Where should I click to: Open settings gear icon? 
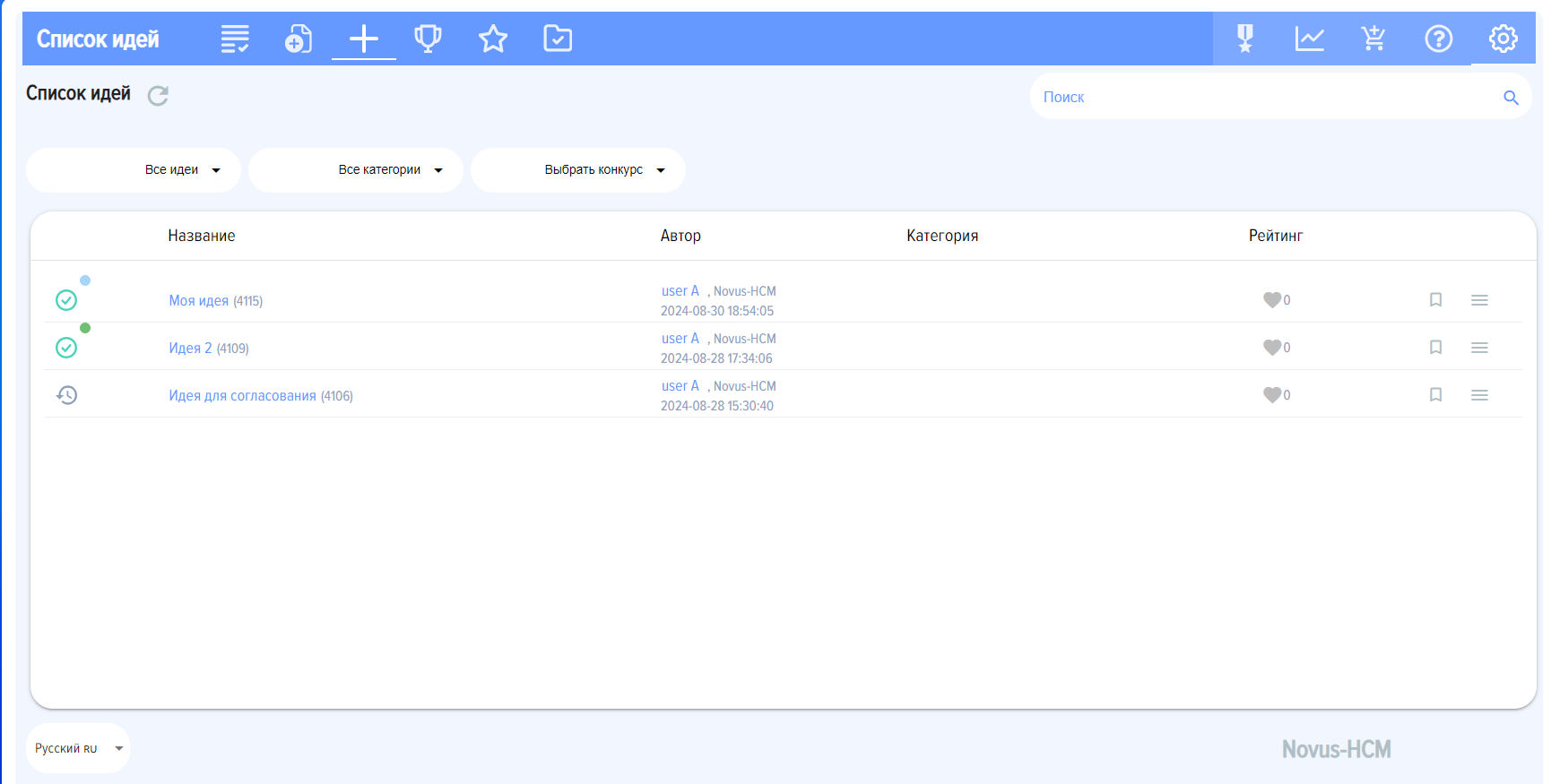point(1503,39)
